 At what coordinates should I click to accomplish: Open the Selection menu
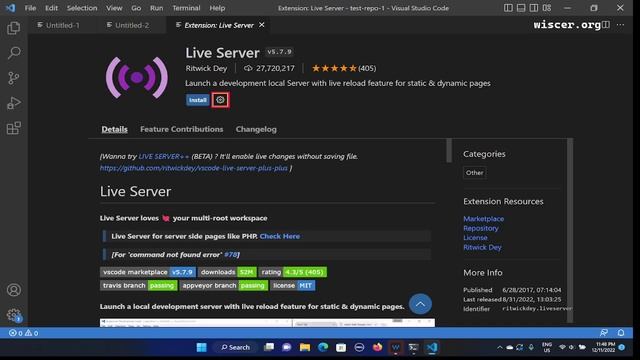pos(82,8)
